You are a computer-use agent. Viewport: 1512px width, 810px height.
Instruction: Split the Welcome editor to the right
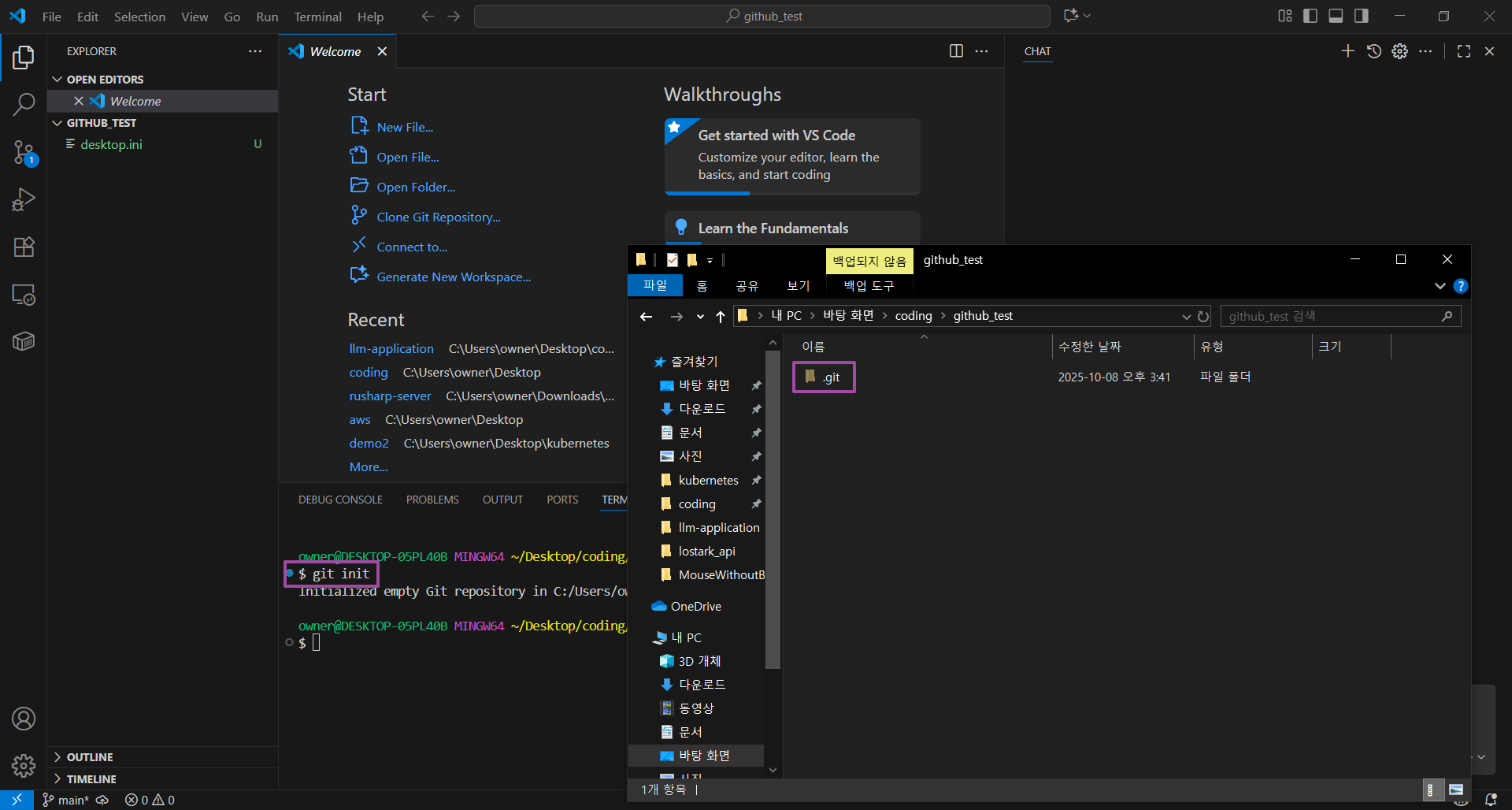[956, 51]
